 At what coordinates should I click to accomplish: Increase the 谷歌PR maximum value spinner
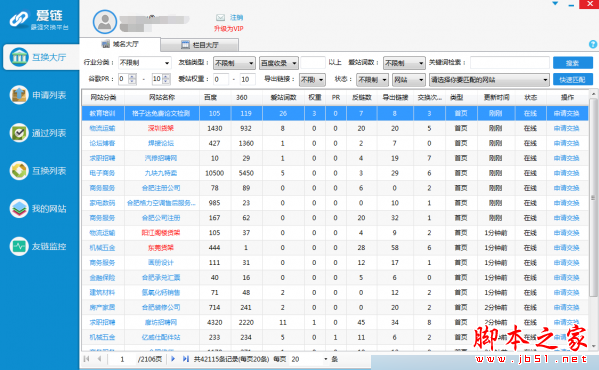pos(166,77)
